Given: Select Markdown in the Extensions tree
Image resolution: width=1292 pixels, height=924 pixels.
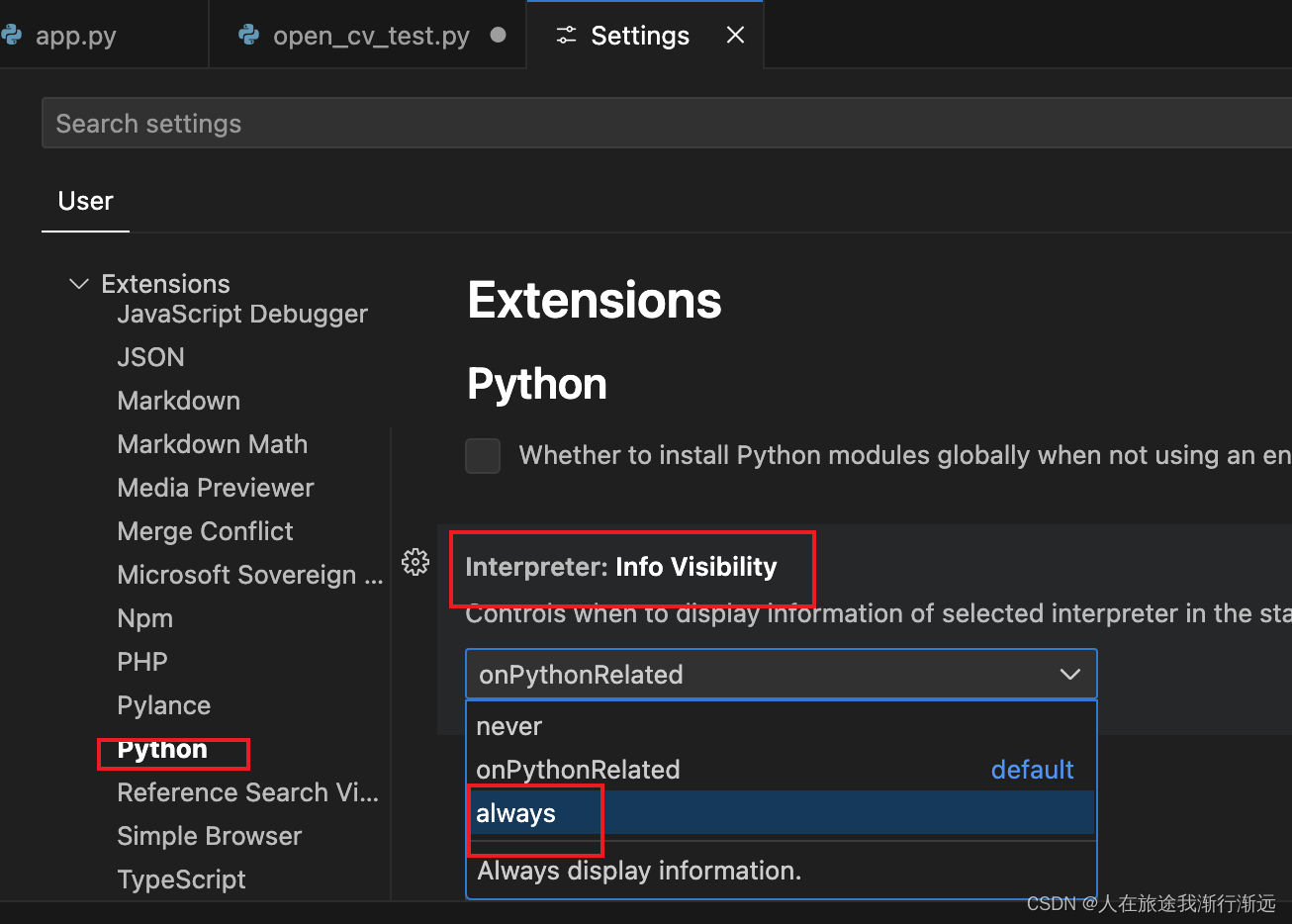Looking at the screenshot, I should coord(178,401).
